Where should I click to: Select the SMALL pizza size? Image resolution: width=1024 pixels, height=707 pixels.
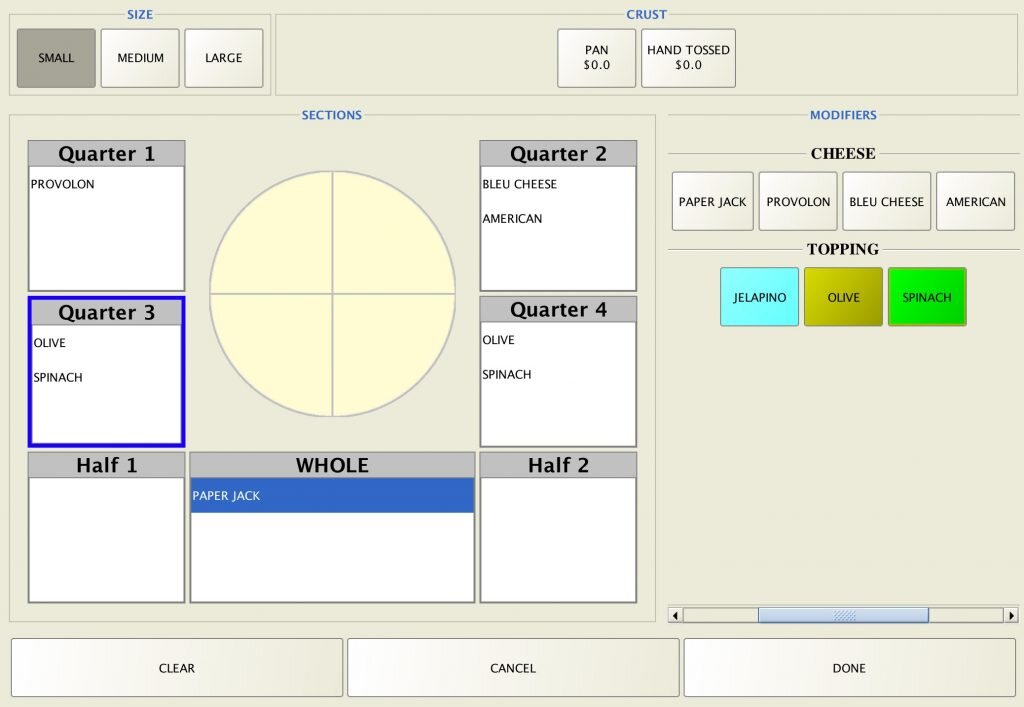pos(56,58)
